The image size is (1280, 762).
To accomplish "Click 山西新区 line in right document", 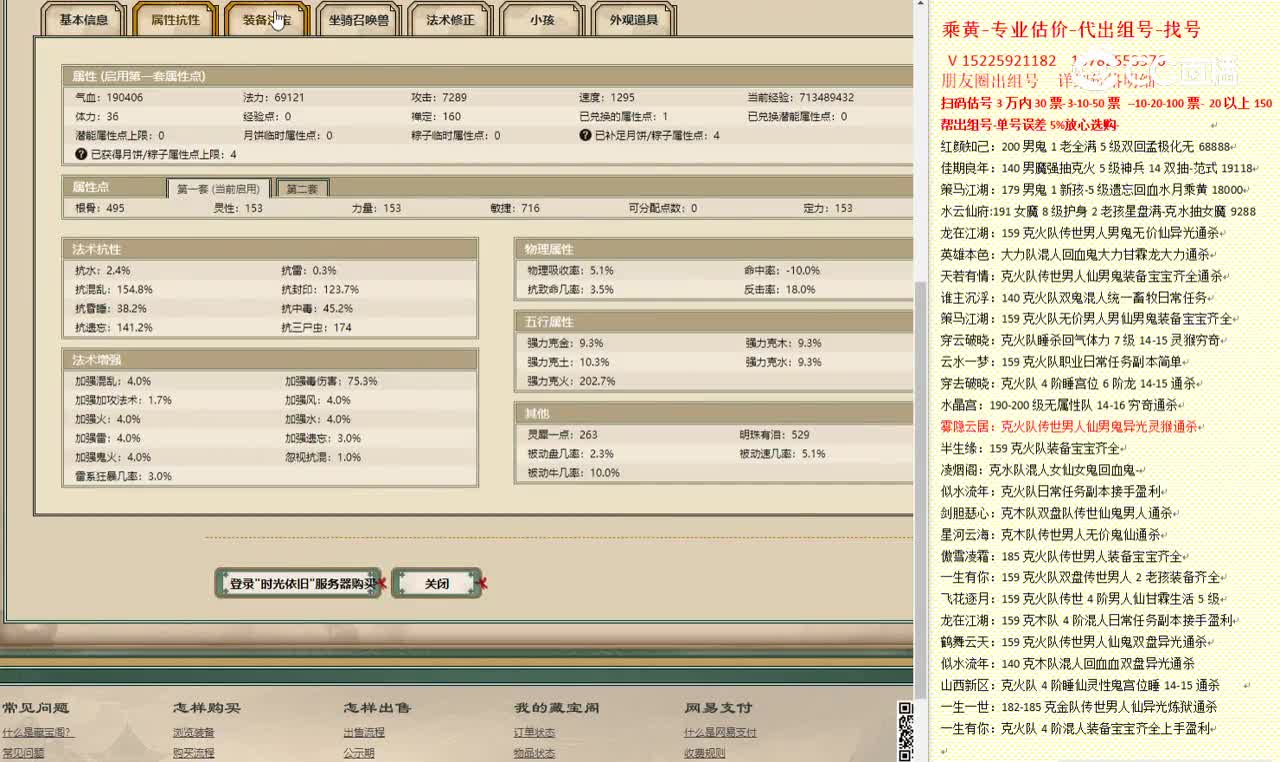I will click(1080, 685).
